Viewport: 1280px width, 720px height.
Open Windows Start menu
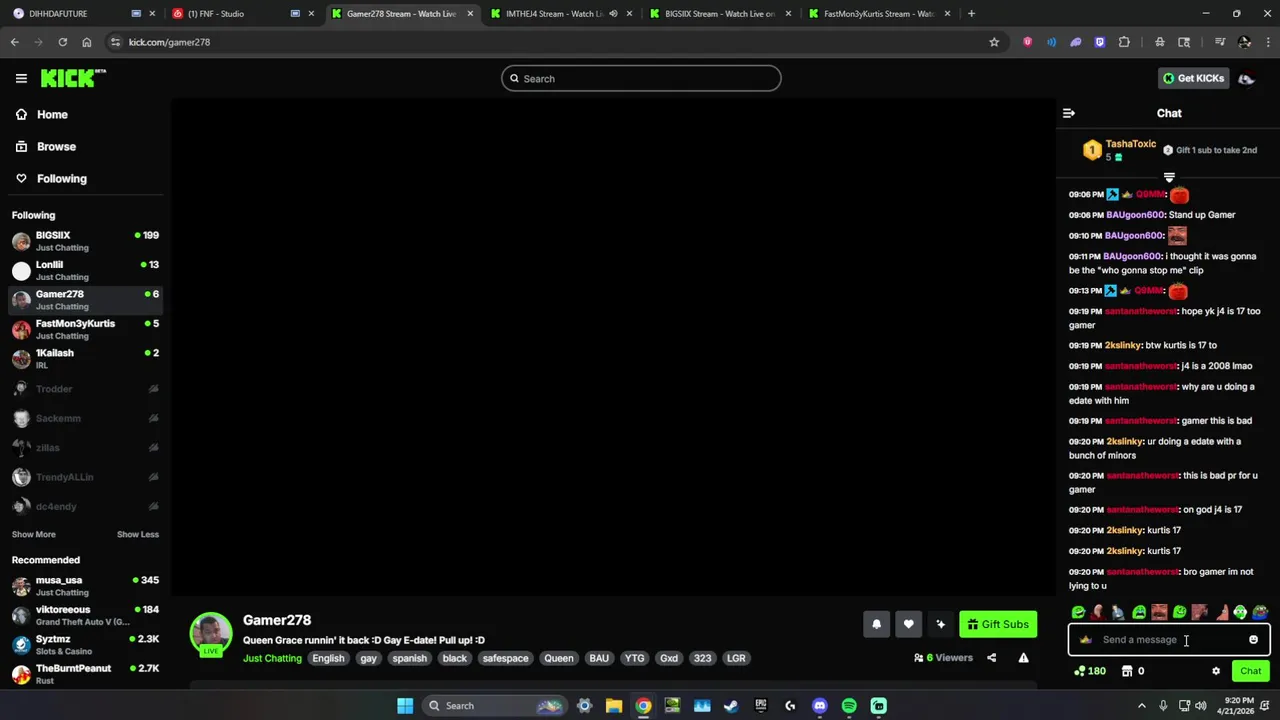[405, 706]
